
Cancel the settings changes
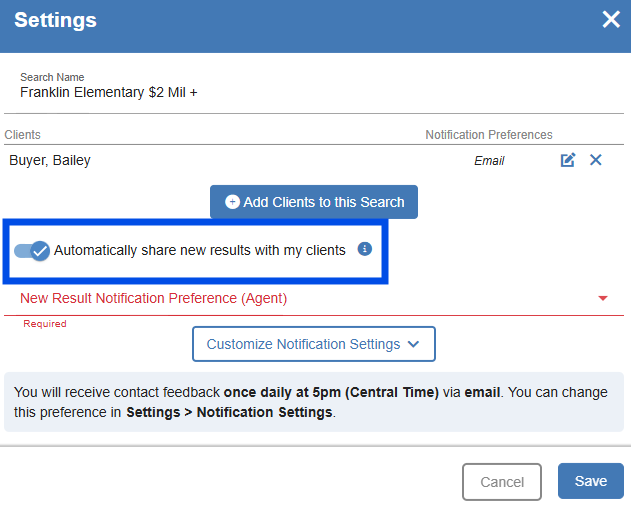(501, 482)
